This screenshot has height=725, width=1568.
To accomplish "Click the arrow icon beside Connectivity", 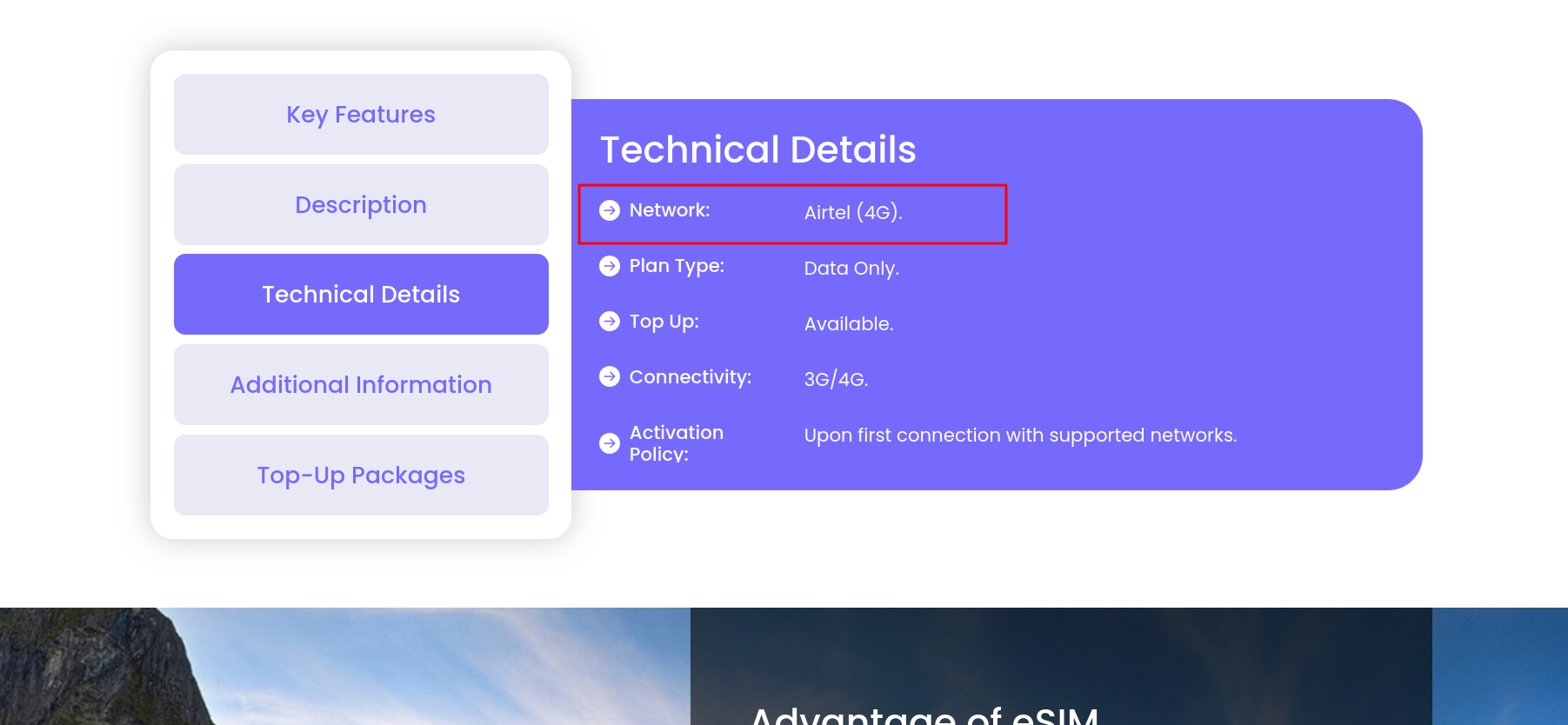I will (x=610, y=377).
